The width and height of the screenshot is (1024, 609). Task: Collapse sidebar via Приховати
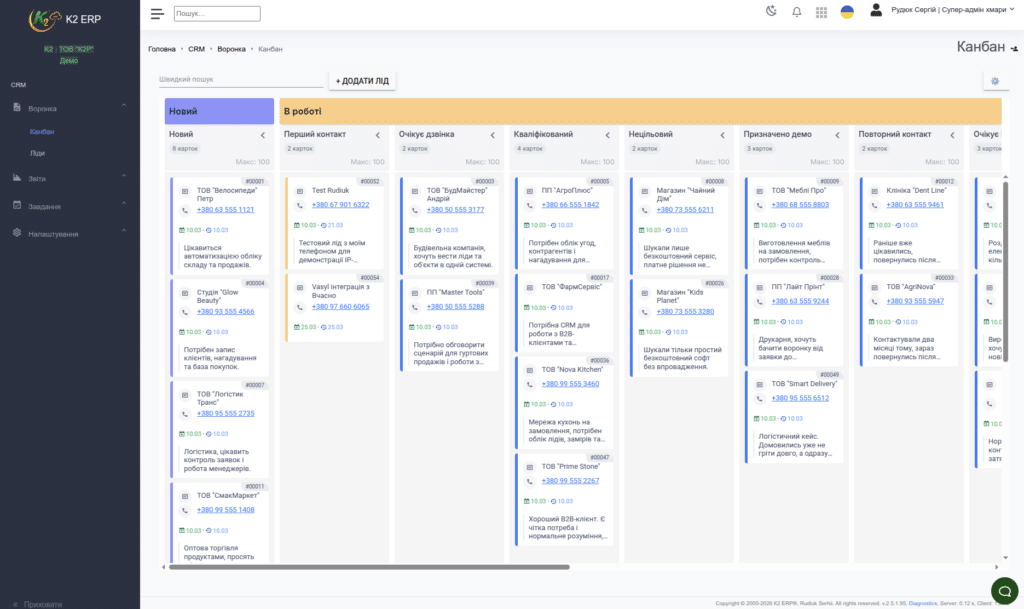click(38, 604)
